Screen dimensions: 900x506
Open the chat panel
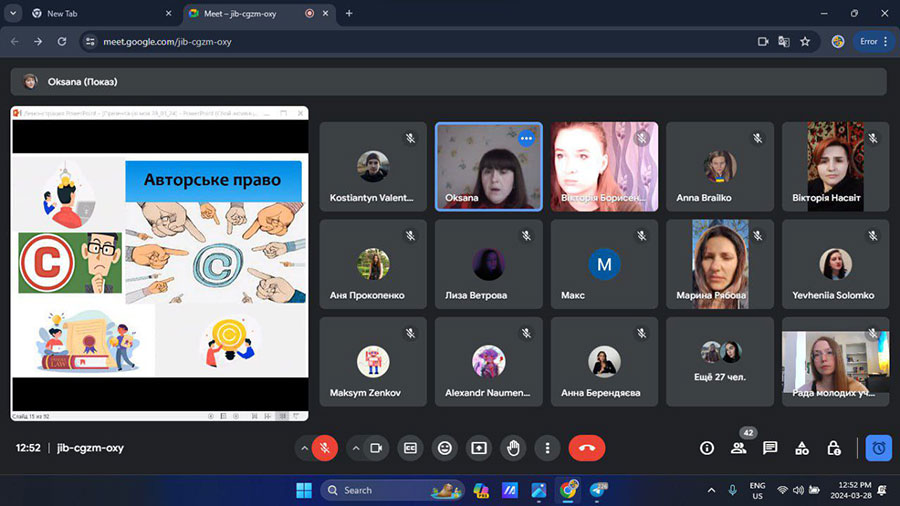click(770, 448)
